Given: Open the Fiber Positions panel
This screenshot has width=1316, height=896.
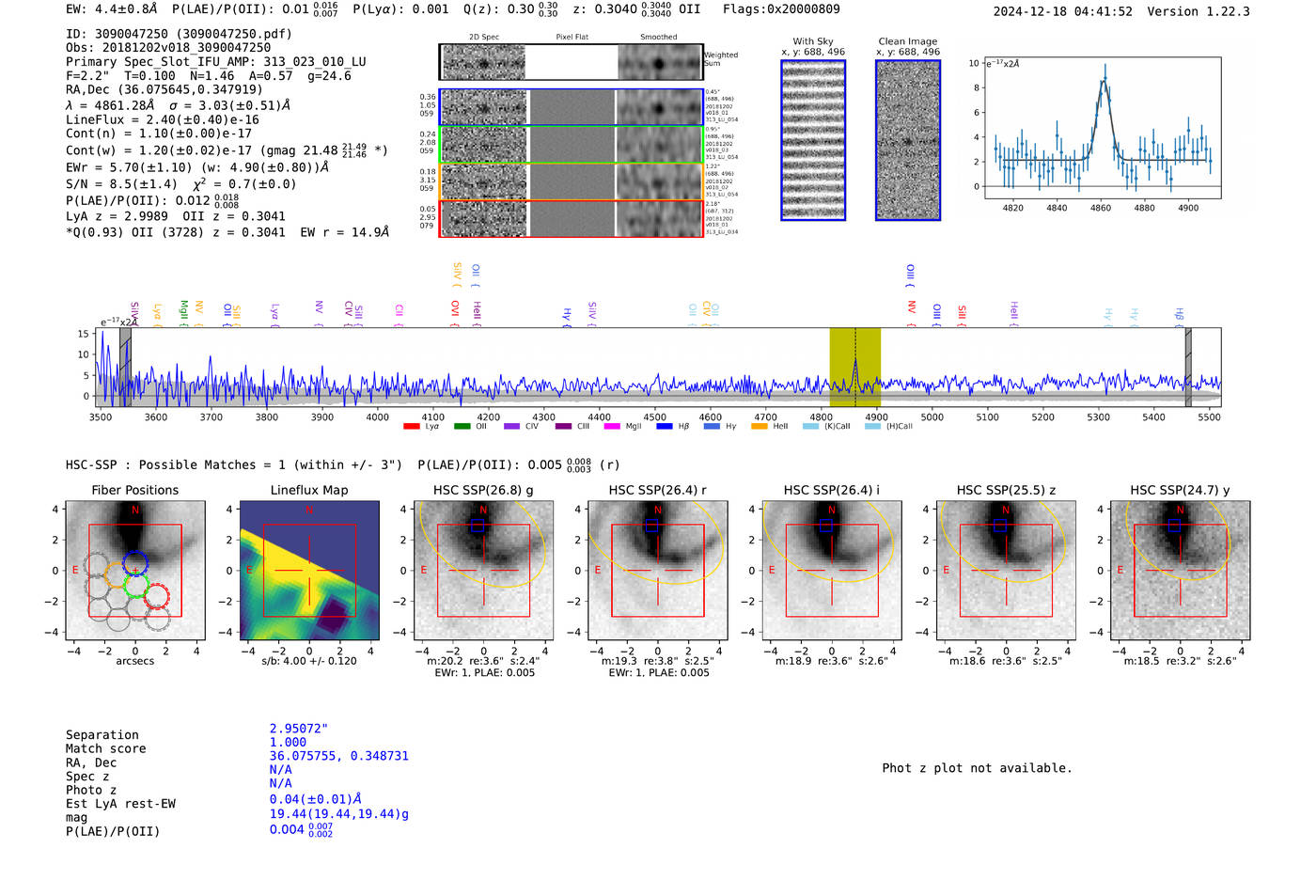Looking at the screenshot, I should pos(135,571).
